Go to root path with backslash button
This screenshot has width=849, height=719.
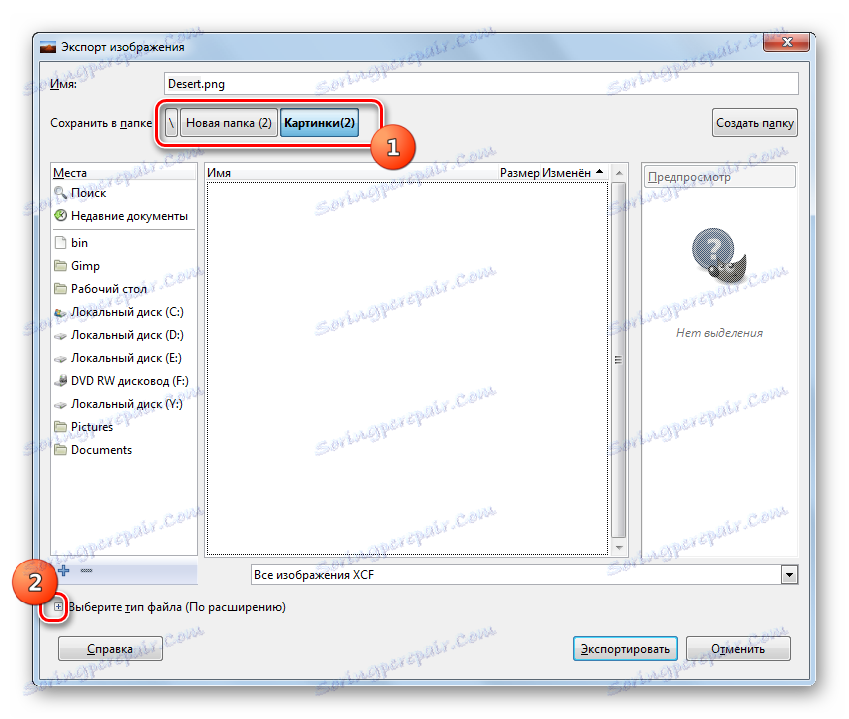pyautogui.click(x=171, y=122)
